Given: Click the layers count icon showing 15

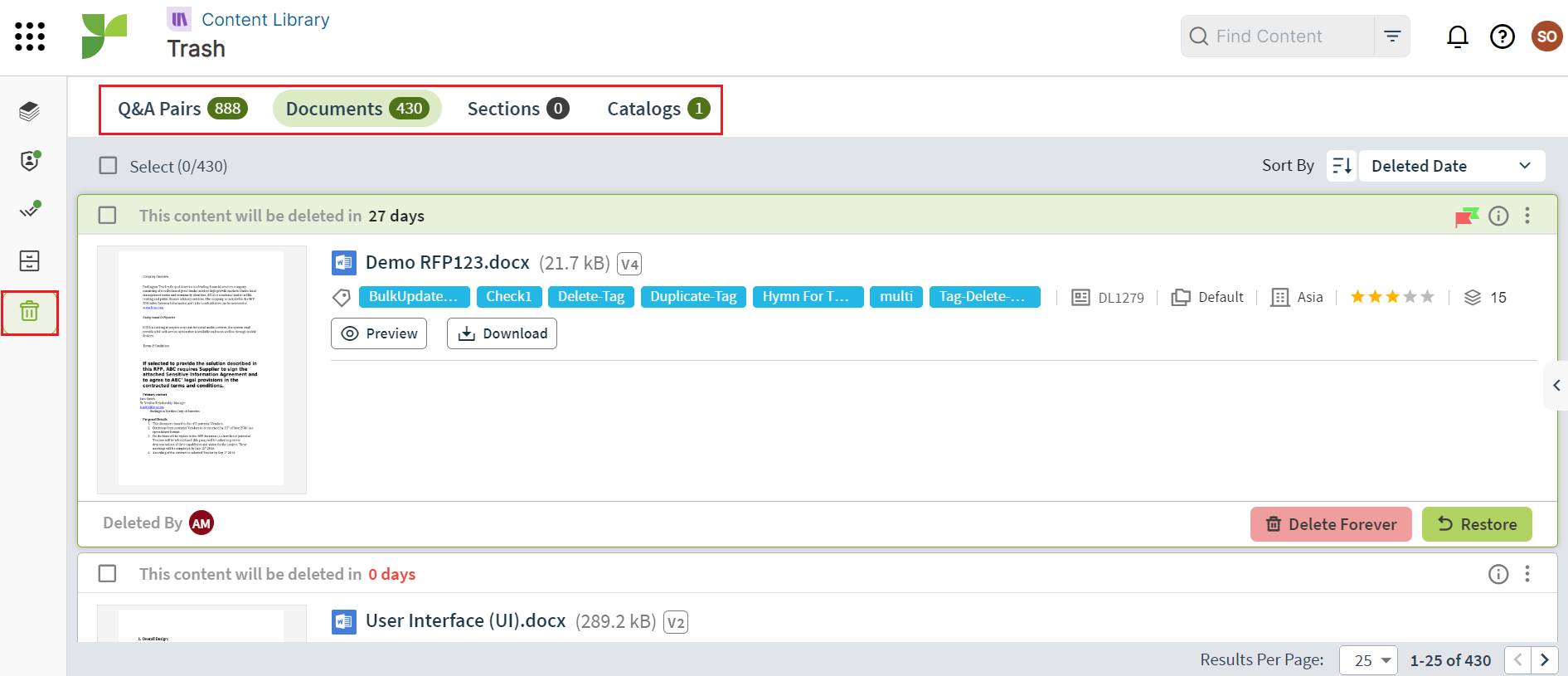Looking at the screenshot, I should (1472, 297).
